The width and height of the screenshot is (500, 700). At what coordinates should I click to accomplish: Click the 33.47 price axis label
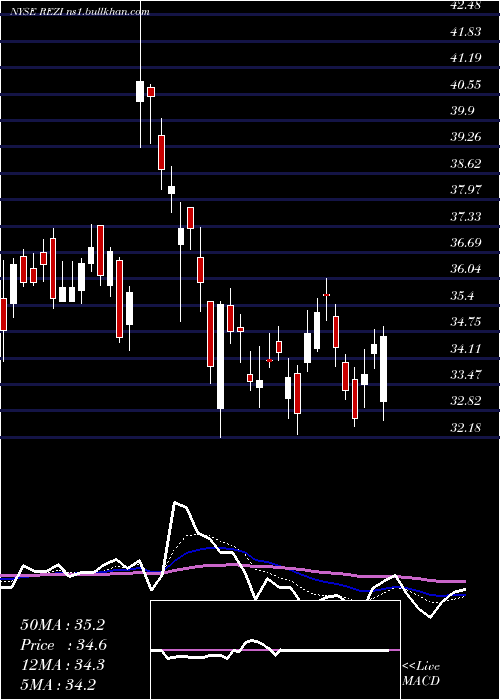click(x=467, y=375)
